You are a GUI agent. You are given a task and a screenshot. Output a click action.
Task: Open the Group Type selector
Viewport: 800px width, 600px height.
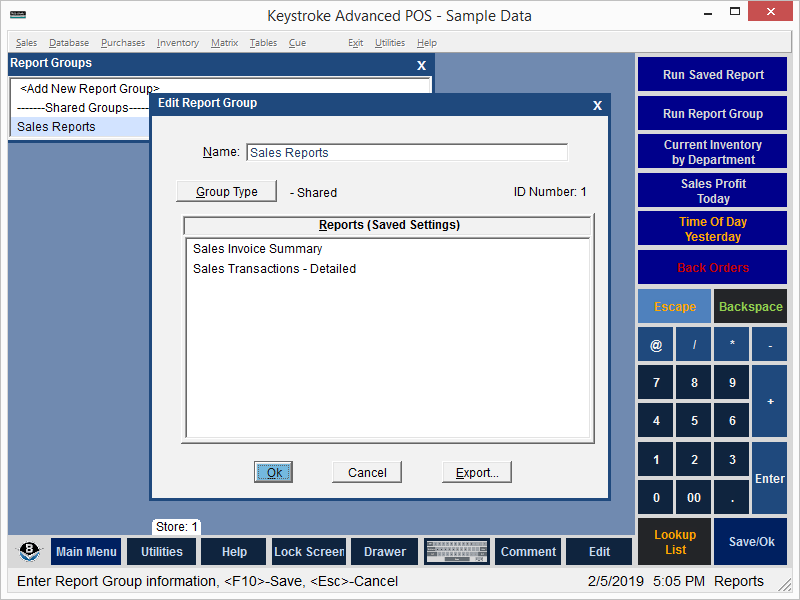[x=226, y=192]
